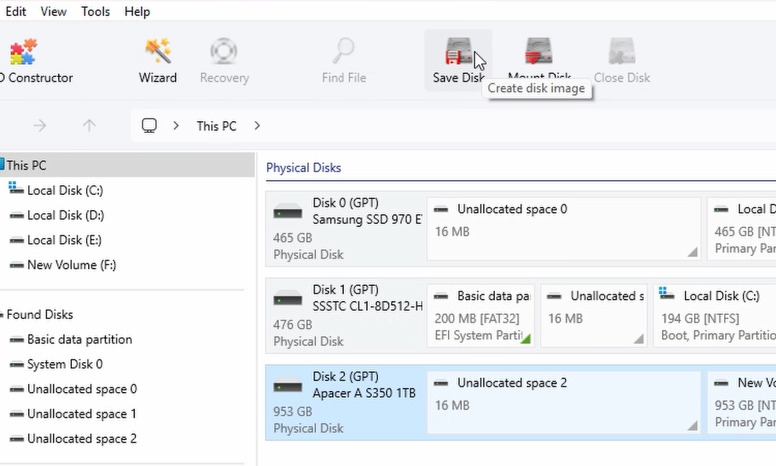Click the Recovery lifebuoy icon

coord(224,50)
